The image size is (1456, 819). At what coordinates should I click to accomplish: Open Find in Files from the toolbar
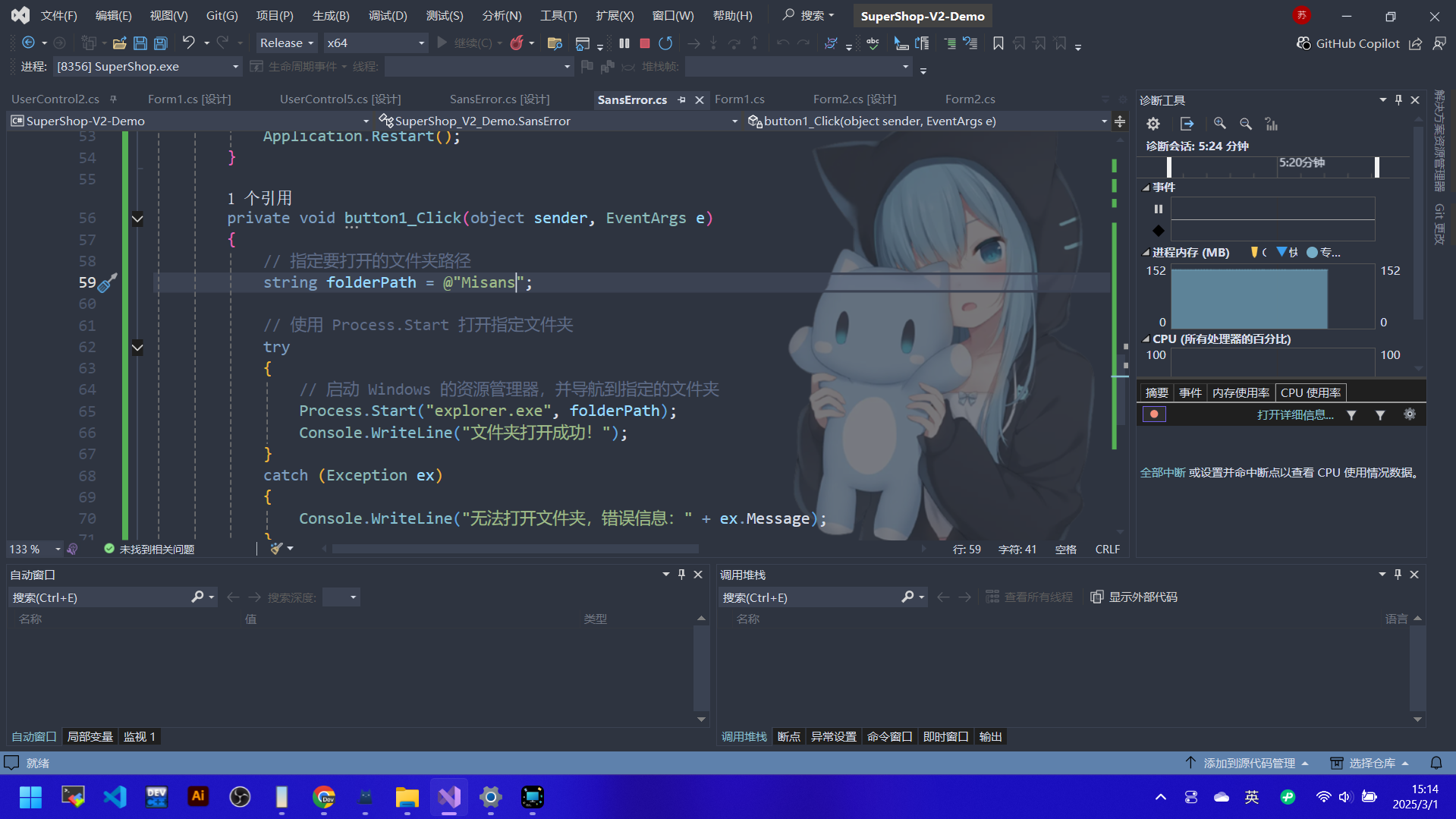pos(555,43)
